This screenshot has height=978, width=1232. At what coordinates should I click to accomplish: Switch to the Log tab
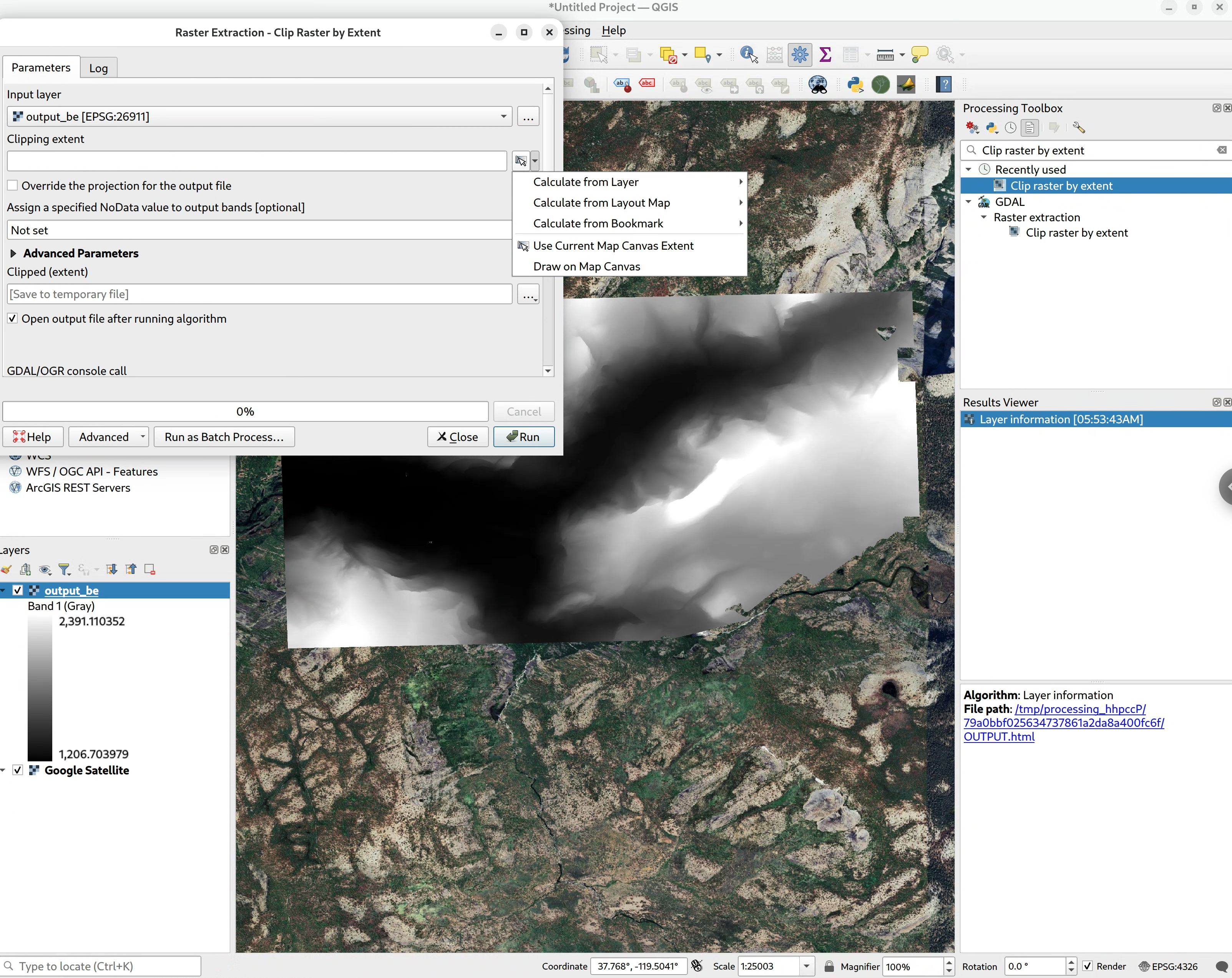98,68
